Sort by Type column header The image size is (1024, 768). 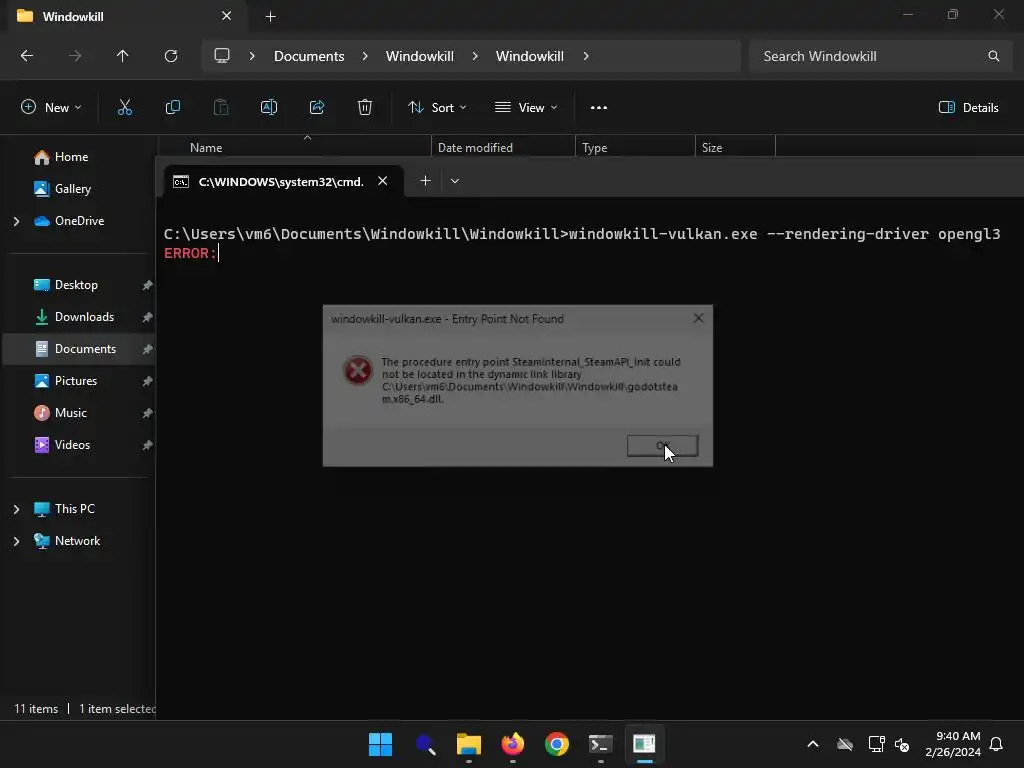click(x=635, y=147)
